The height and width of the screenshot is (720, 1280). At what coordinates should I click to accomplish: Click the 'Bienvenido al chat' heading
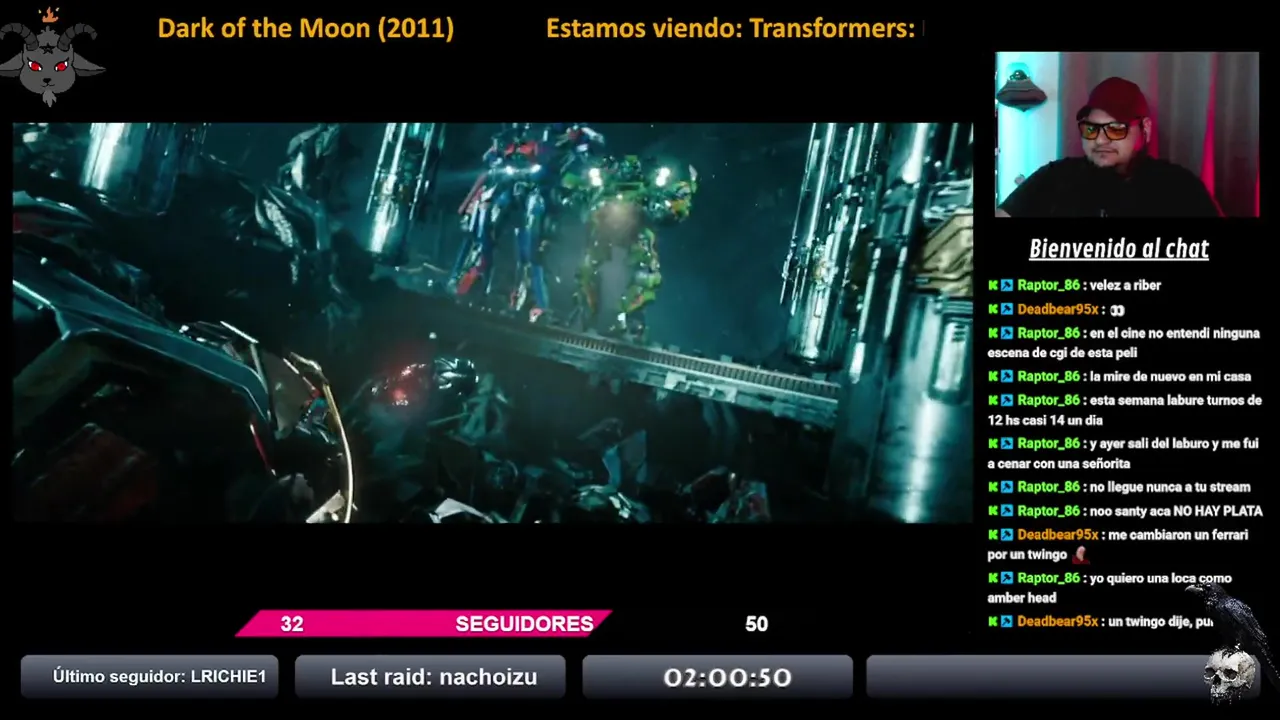coord(1119,249)
